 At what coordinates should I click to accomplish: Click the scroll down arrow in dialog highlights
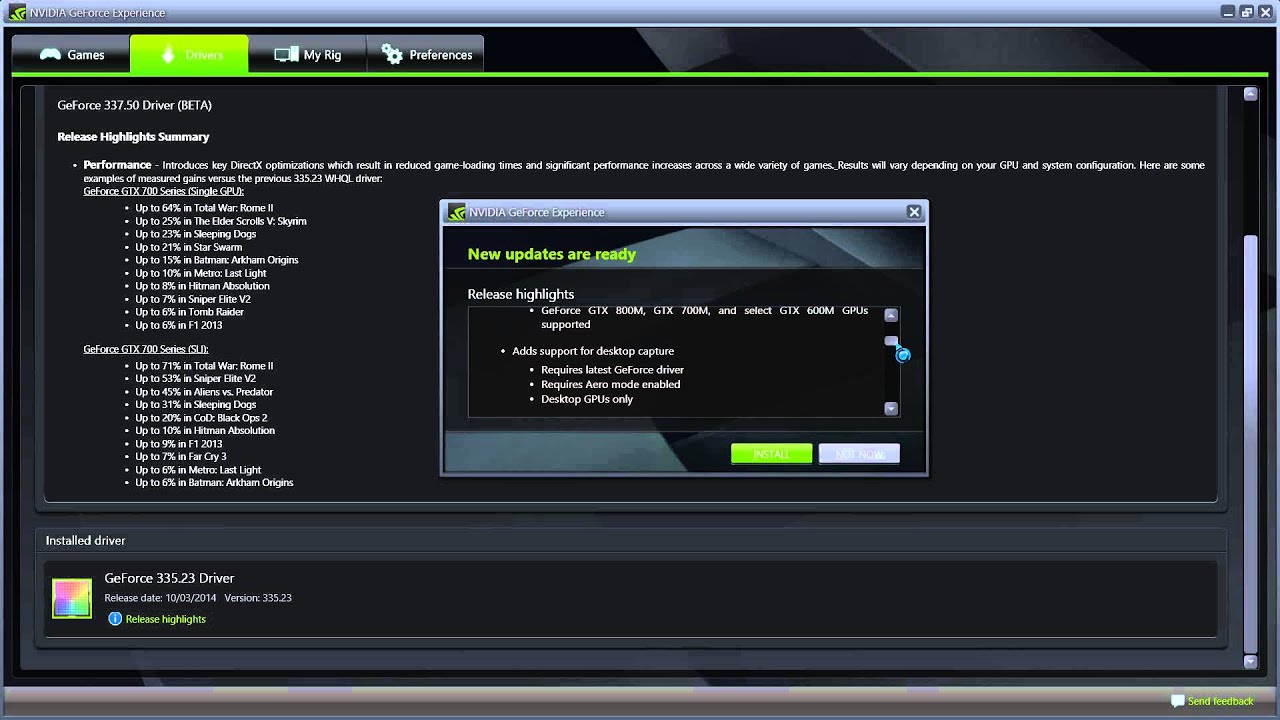click(x=891, y=408)
